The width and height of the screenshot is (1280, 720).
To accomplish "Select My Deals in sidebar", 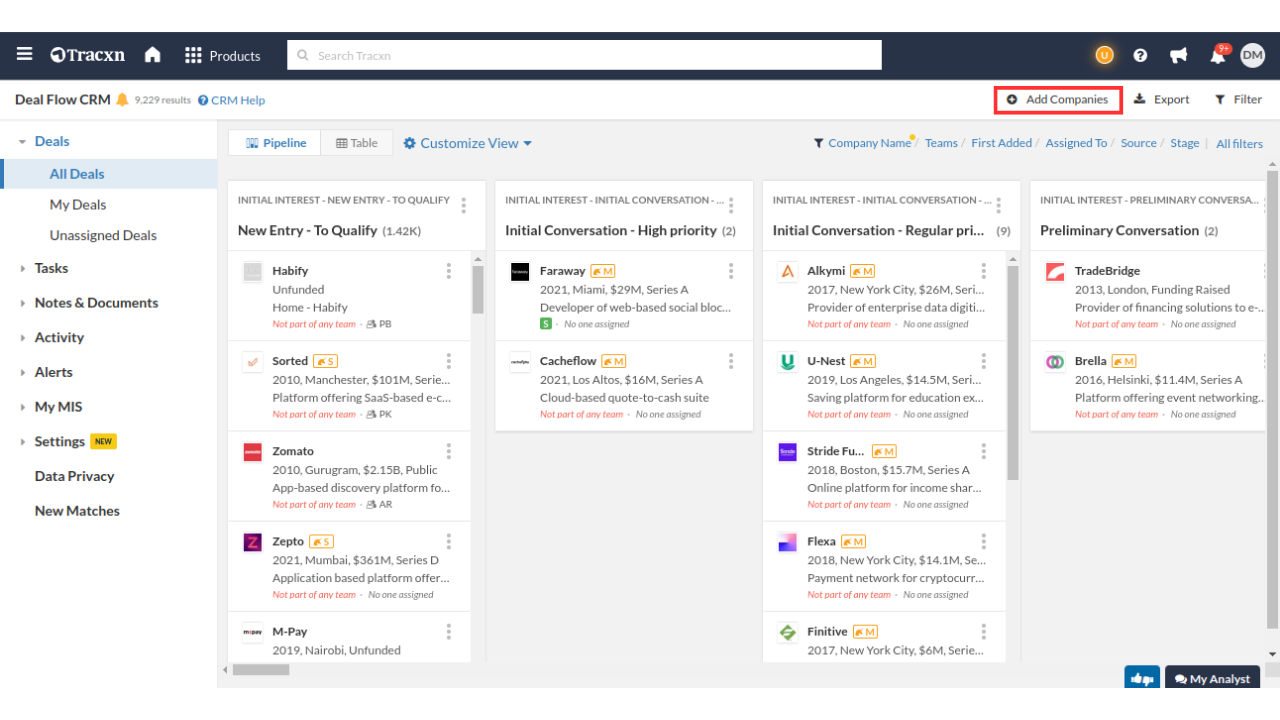I will click(78, 205).
